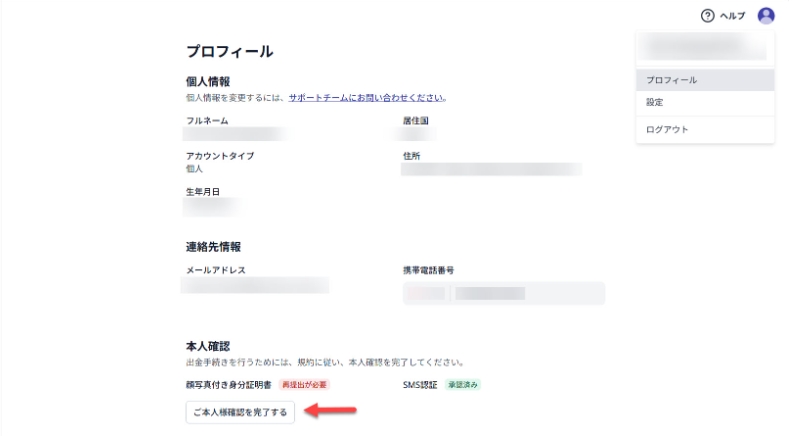Click the 連絡先情報 section heading
The image size is (797, 446).
pos(213,246)
